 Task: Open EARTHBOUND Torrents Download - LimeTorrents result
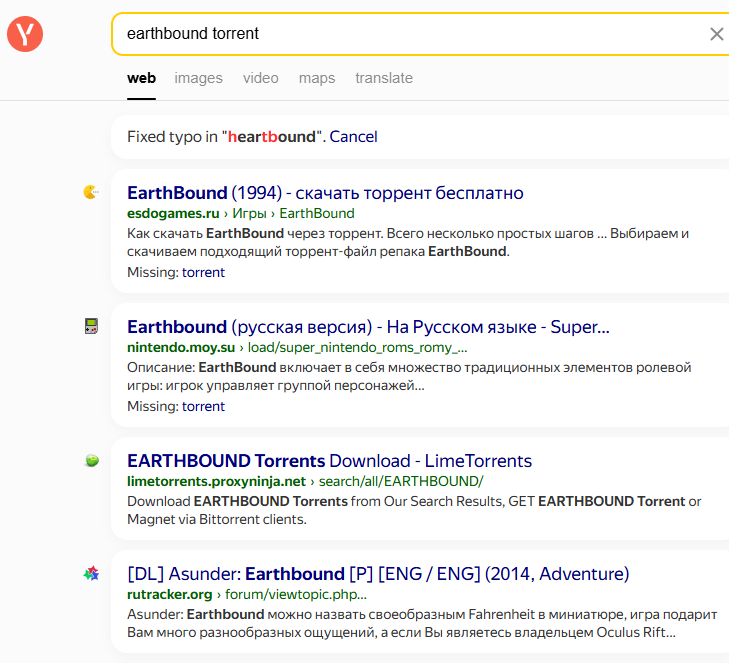329,461
